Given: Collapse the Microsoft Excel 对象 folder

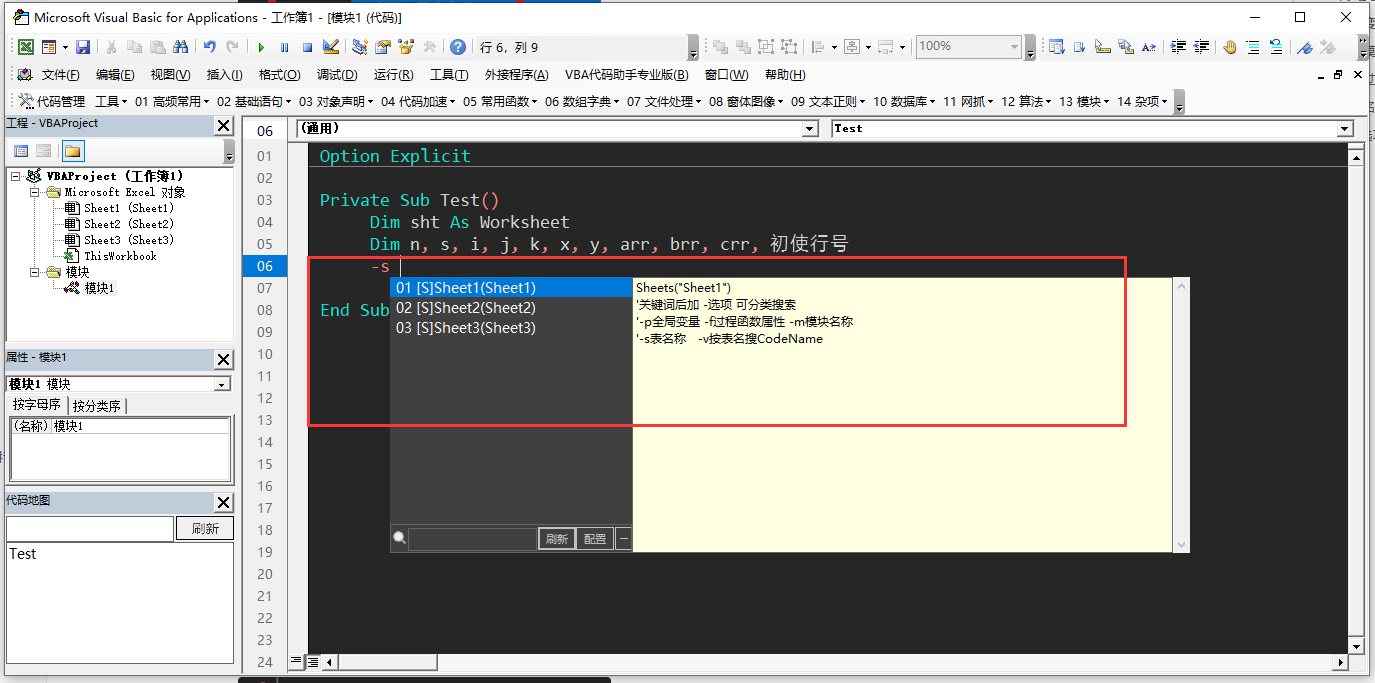Looking at the screenshot, I should pos(35,192).
